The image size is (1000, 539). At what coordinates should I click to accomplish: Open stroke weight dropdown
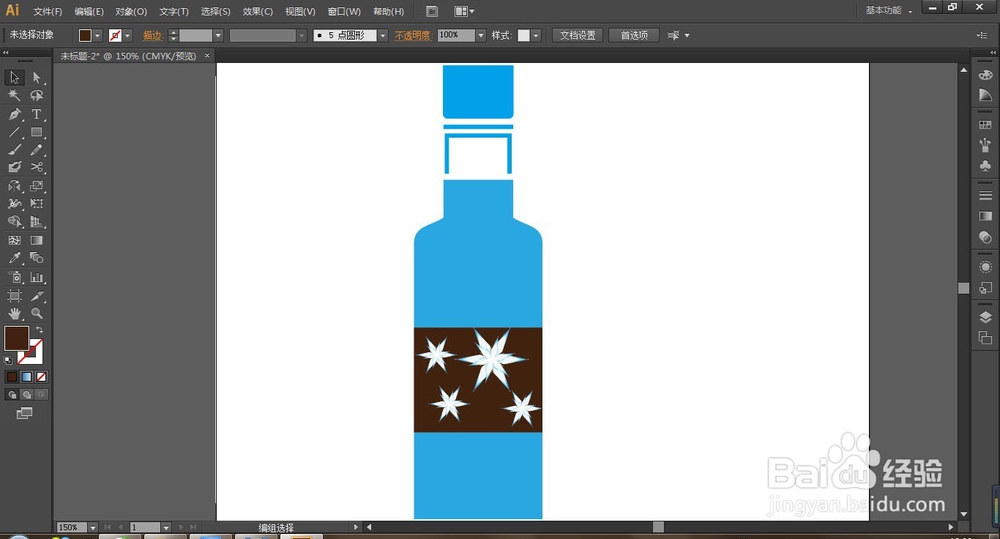pos(218,36)
